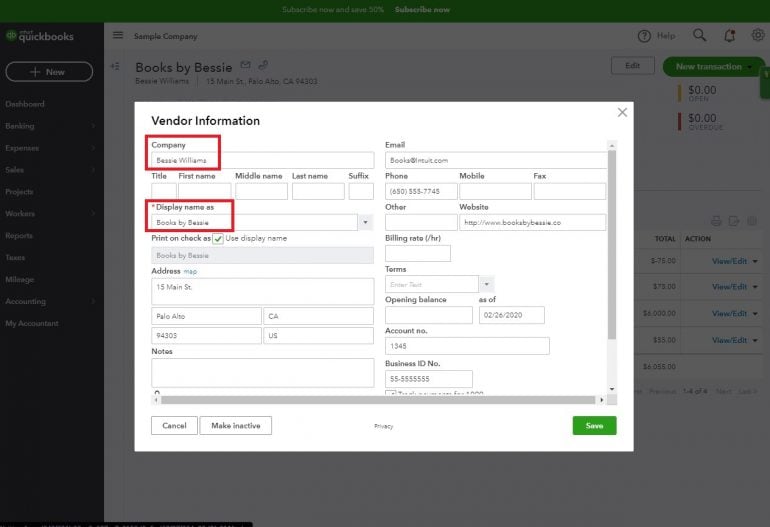Check the notifications bell
Image resolution: width=770 pixels, height=527 pixels.
[729, 35]
